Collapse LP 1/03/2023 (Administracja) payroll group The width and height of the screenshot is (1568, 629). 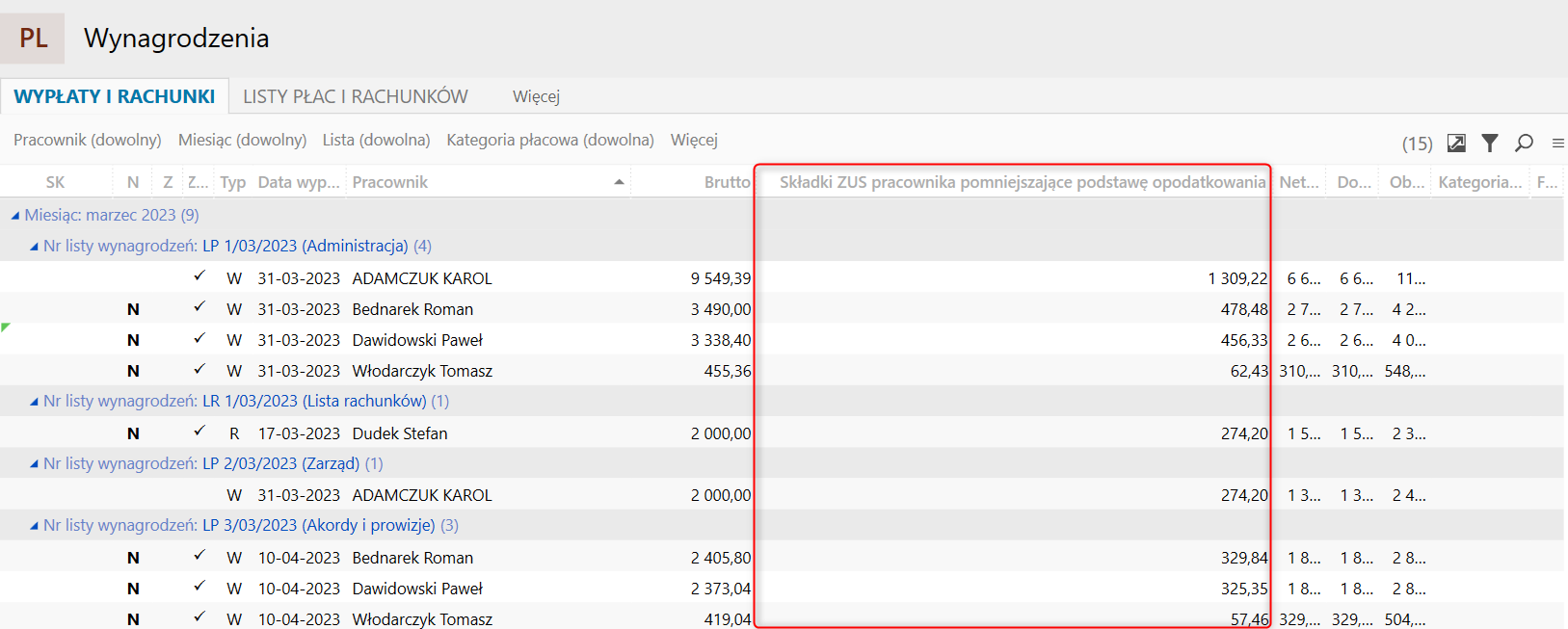point(34,247)
